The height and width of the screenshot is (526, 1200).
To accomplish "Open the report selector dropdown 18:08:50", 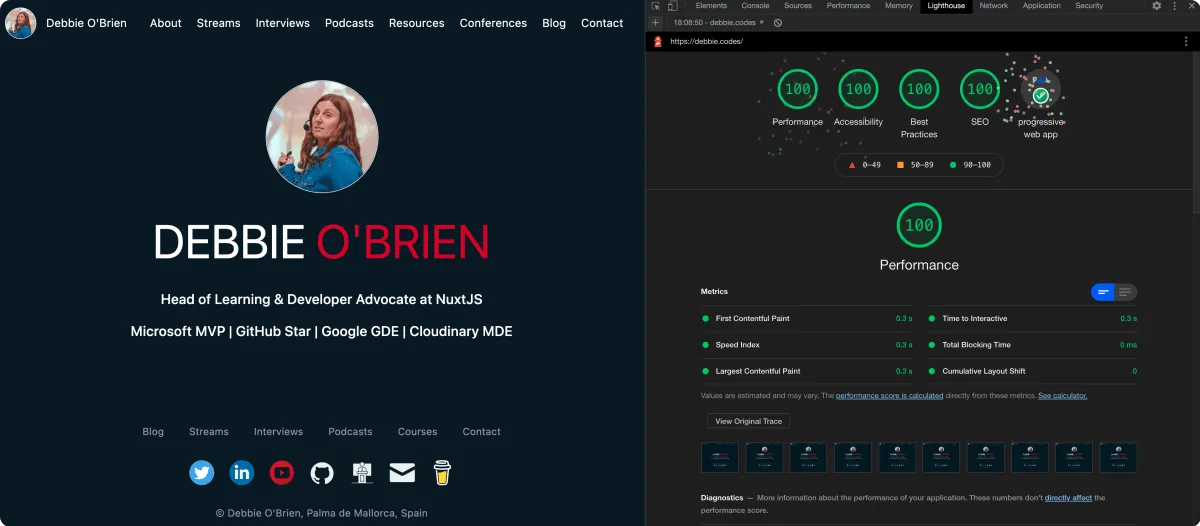I will [718, 22].
